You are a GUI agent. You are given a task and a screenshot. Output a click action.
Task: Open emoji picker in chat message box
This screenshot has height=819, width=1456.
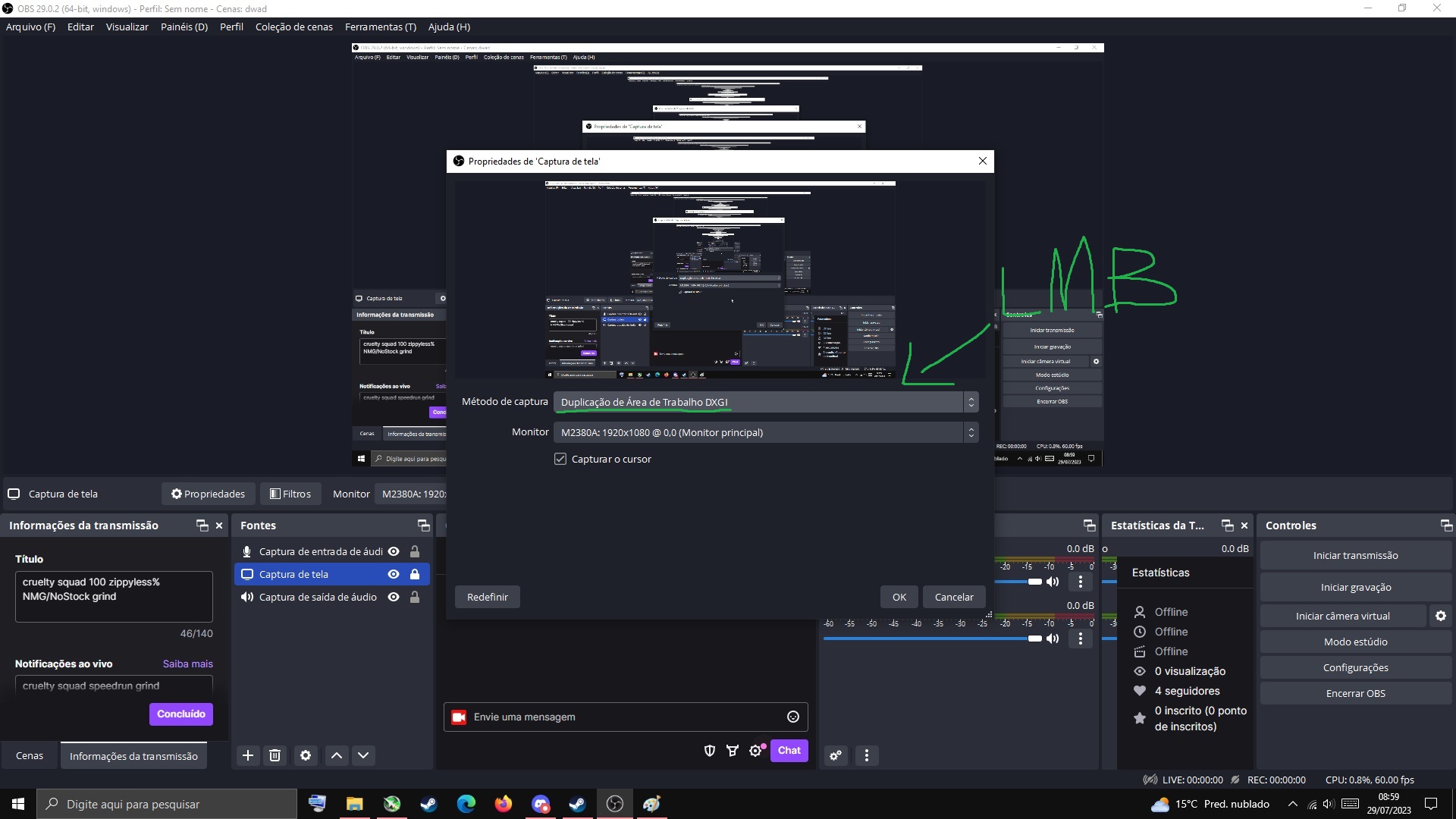(793, 717)
